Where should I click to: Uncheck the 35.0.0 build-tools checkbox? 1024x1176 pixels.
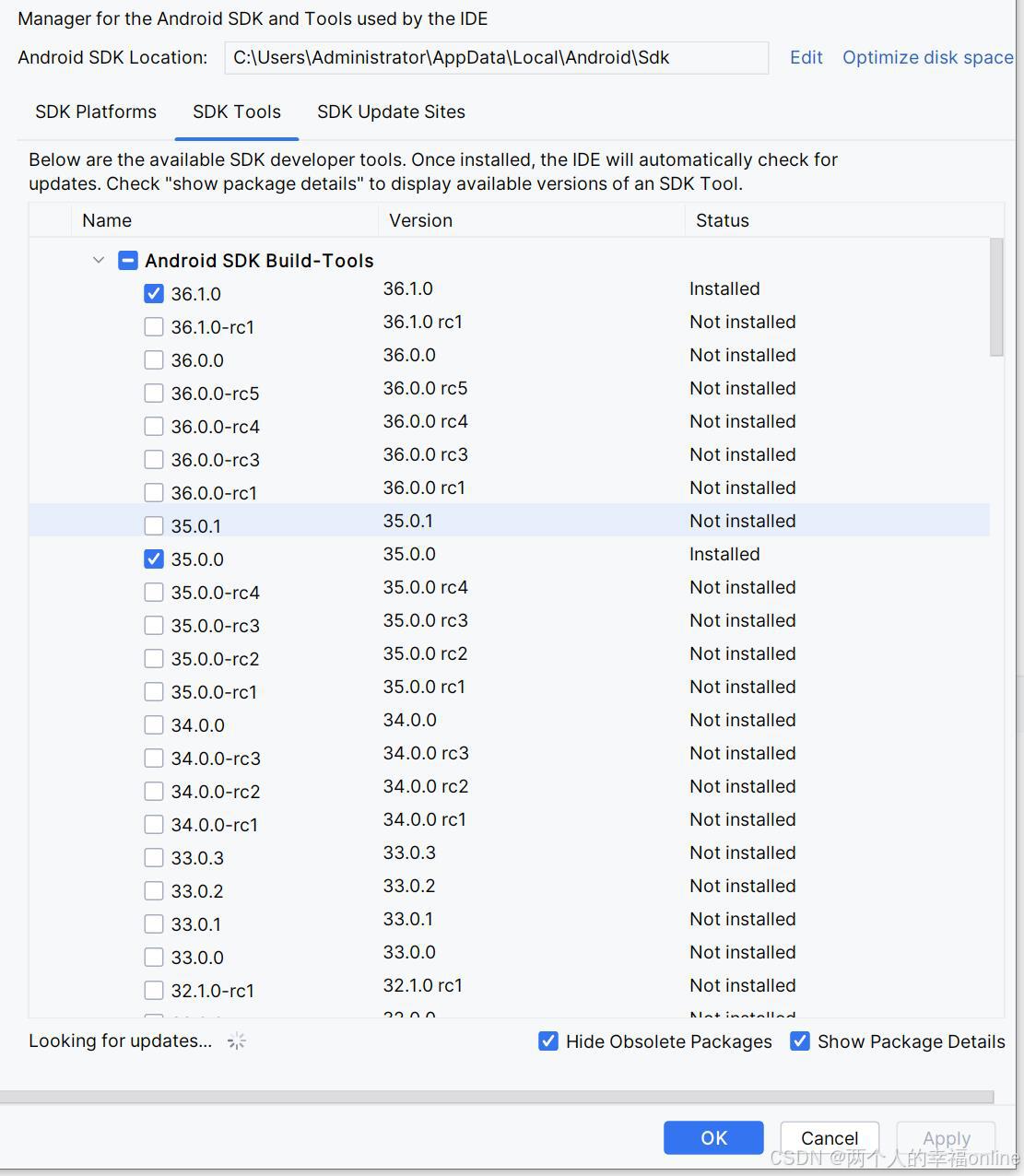click(154, 559)
